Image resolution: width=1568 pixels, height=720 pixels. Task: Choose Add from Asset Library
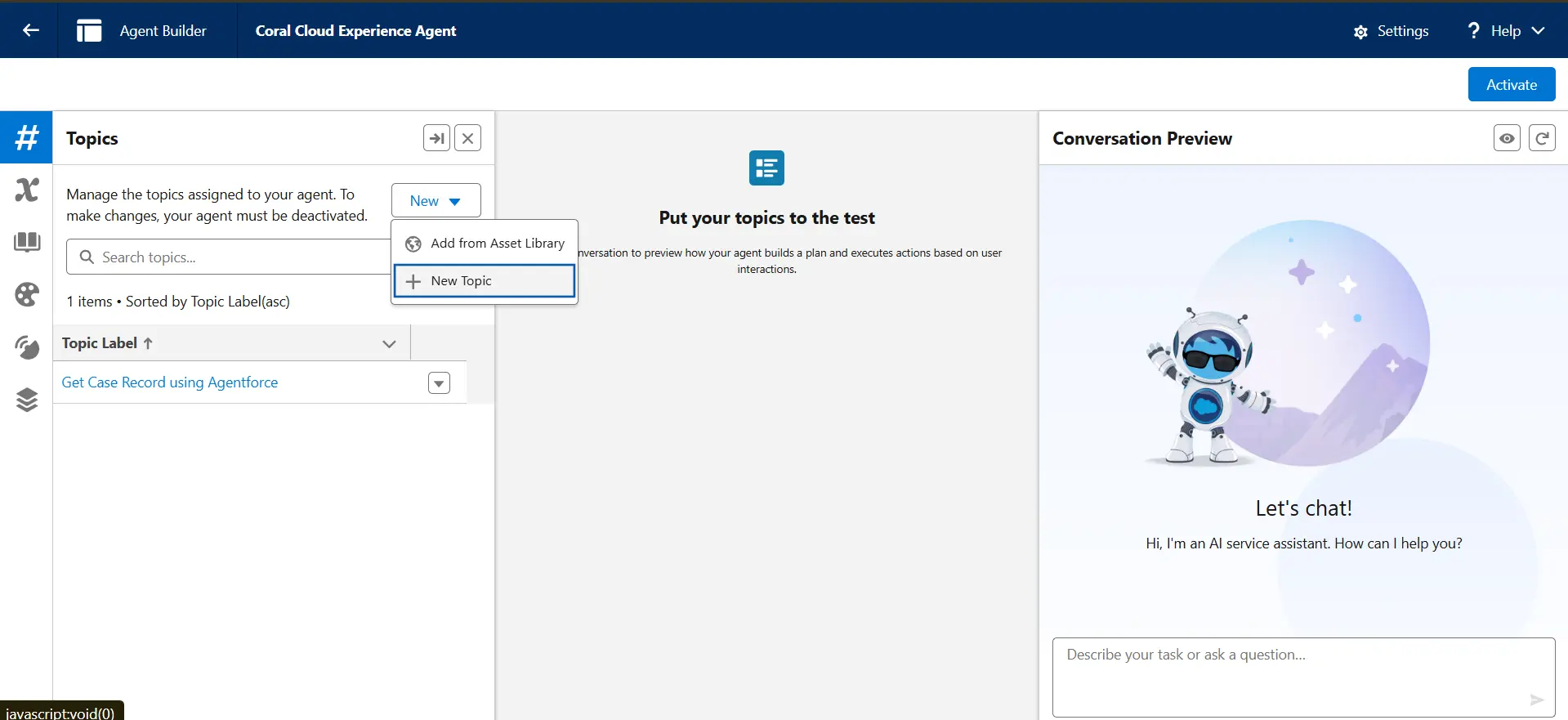click(485, 243)
